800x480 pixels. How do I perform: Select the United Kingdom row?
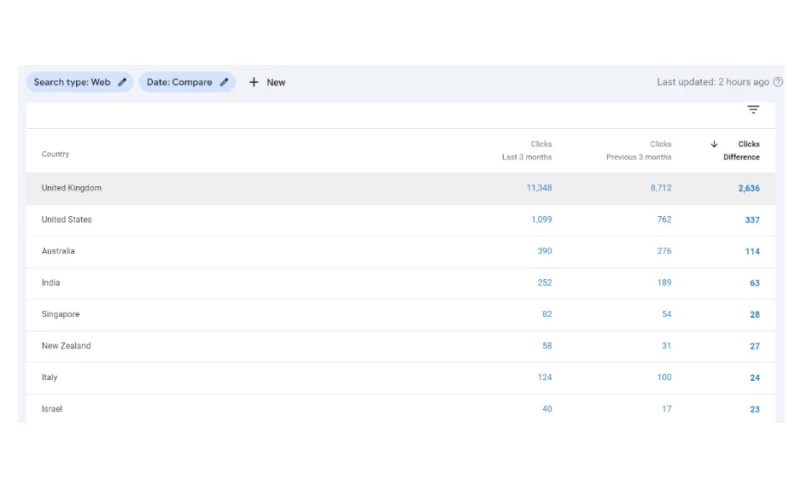[71, 188]
